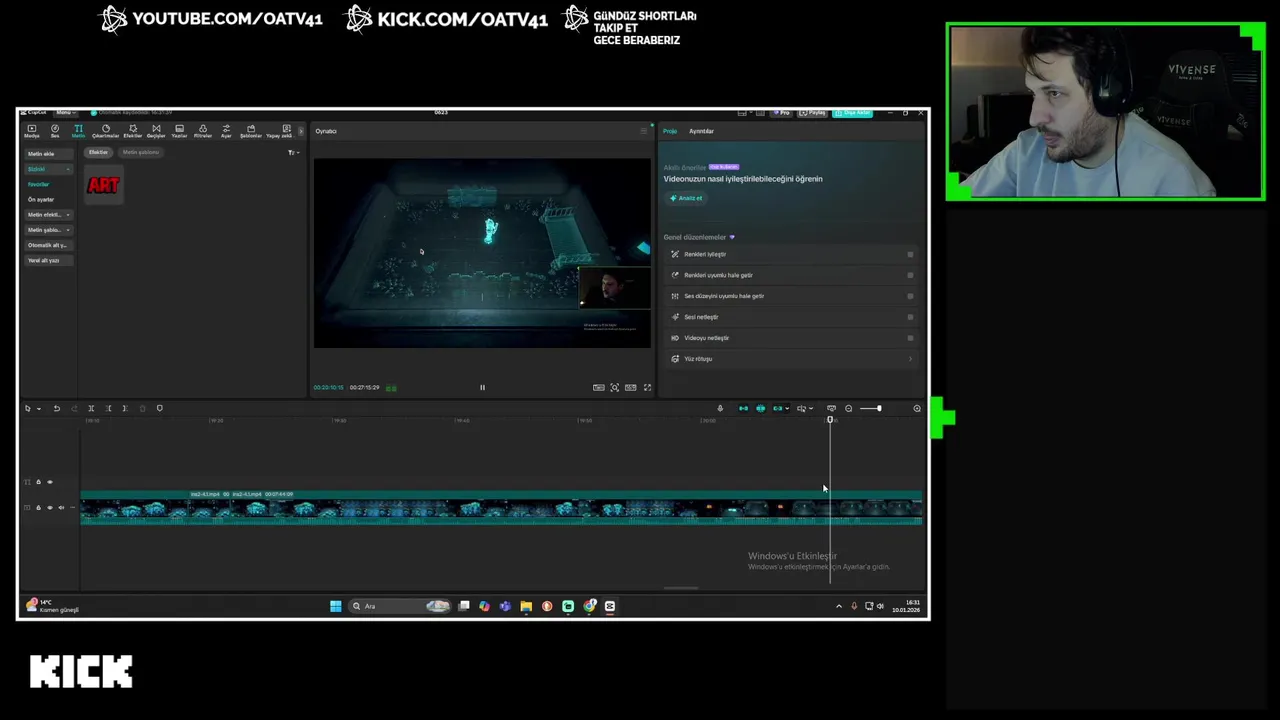Click the player quality icon
Image resolution: width=1280 pixels, height=720 pixels.
[x=598, y=388]
